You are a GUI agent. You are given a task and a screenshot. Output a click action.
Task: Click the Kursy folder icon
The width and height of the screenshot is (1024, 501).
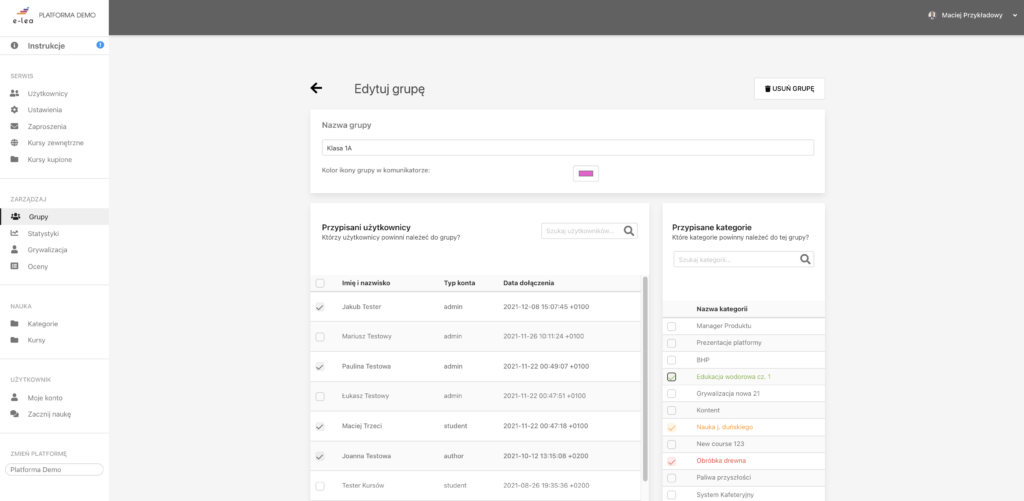14,340
